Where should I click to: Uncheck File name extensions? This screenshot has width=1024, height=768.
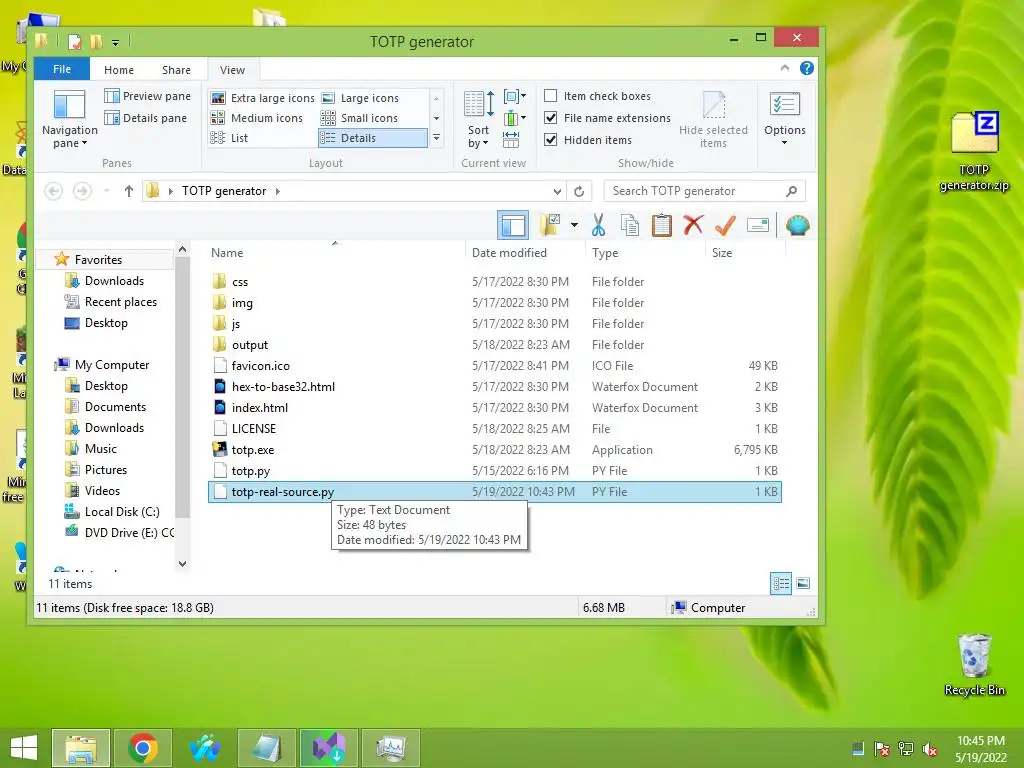[551, 118]
